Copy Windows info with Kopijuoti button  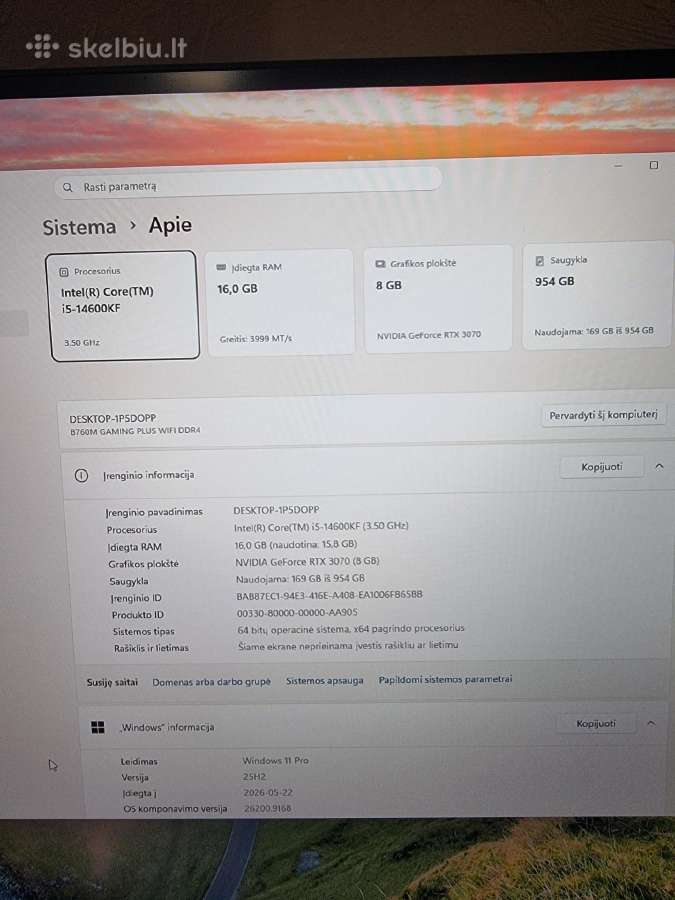tap(596, 723)
